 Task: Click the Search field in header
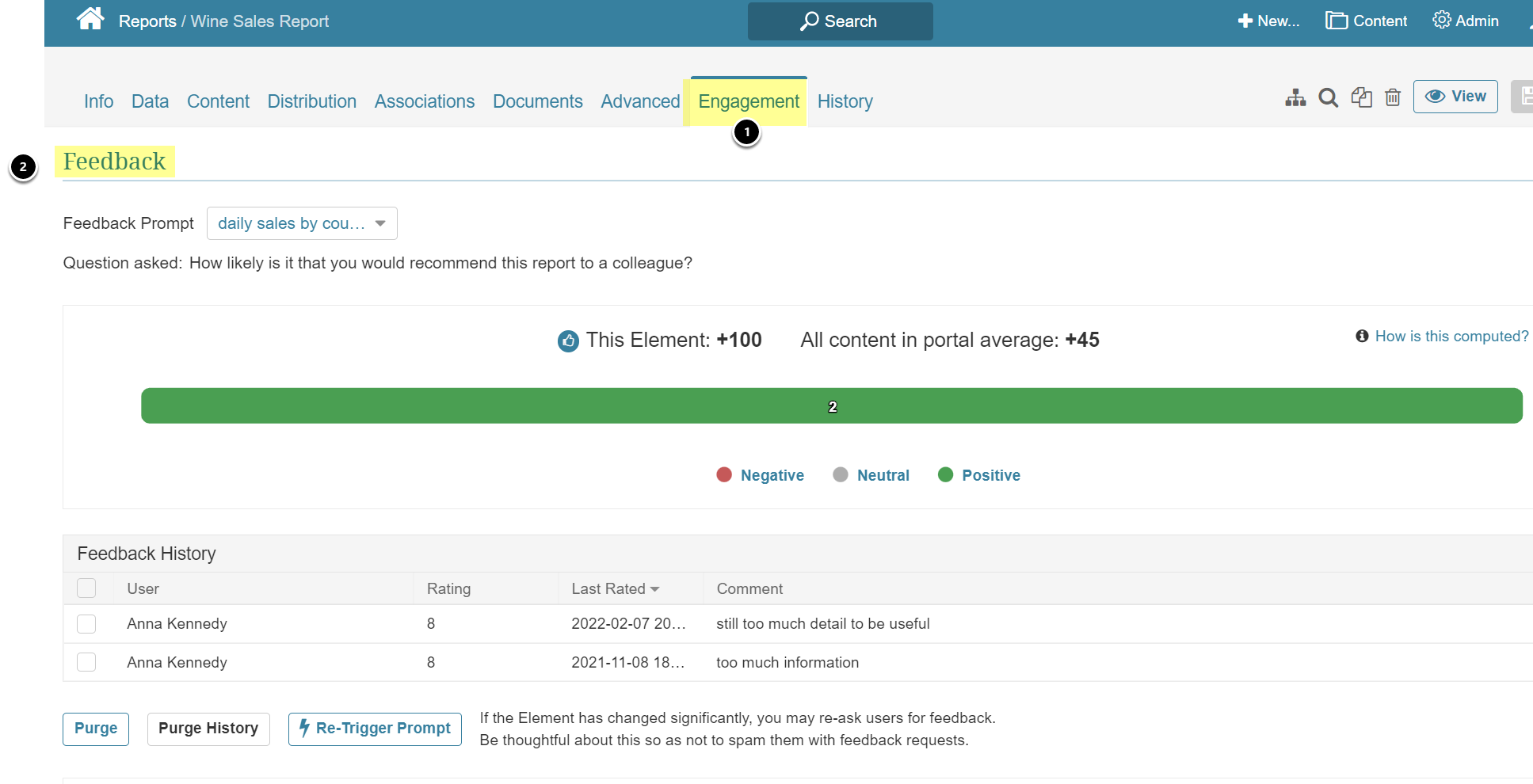click(x=840, y=21)
